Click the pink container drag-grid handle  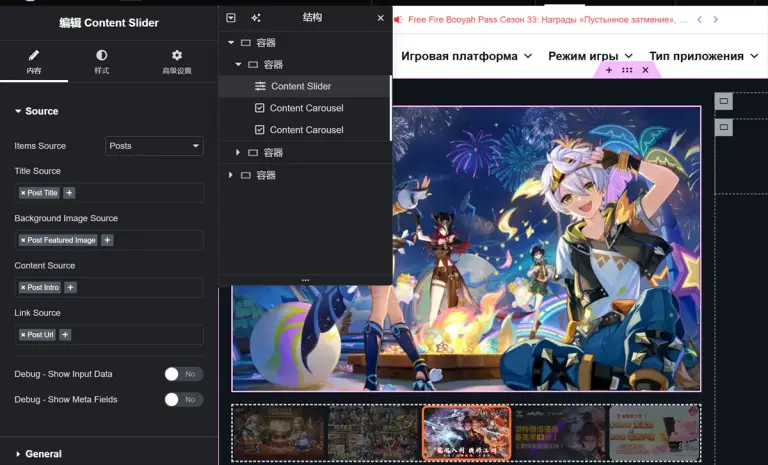click(x=627, y=70)
